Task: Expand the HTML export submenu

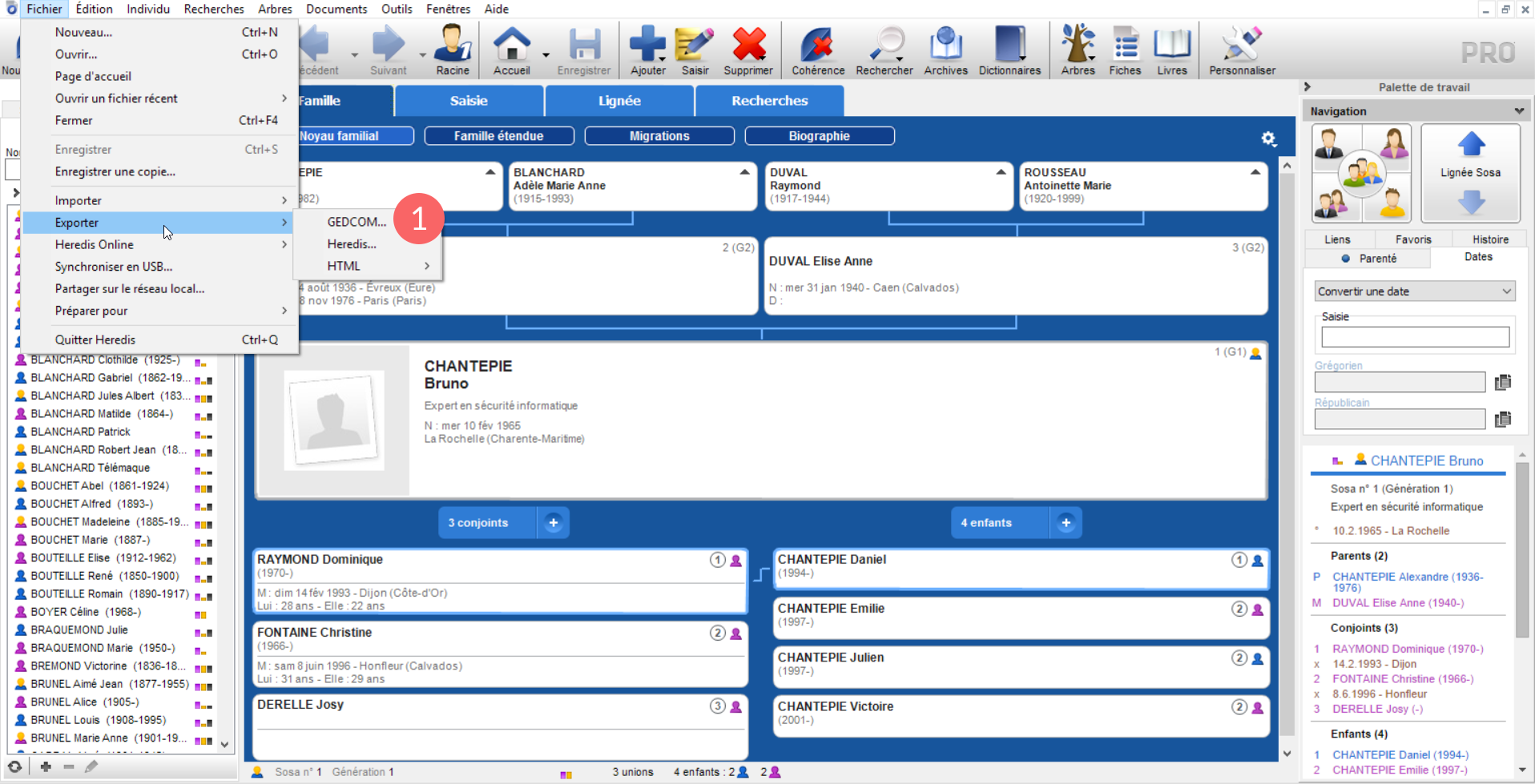Action: (x=377, y=266)
